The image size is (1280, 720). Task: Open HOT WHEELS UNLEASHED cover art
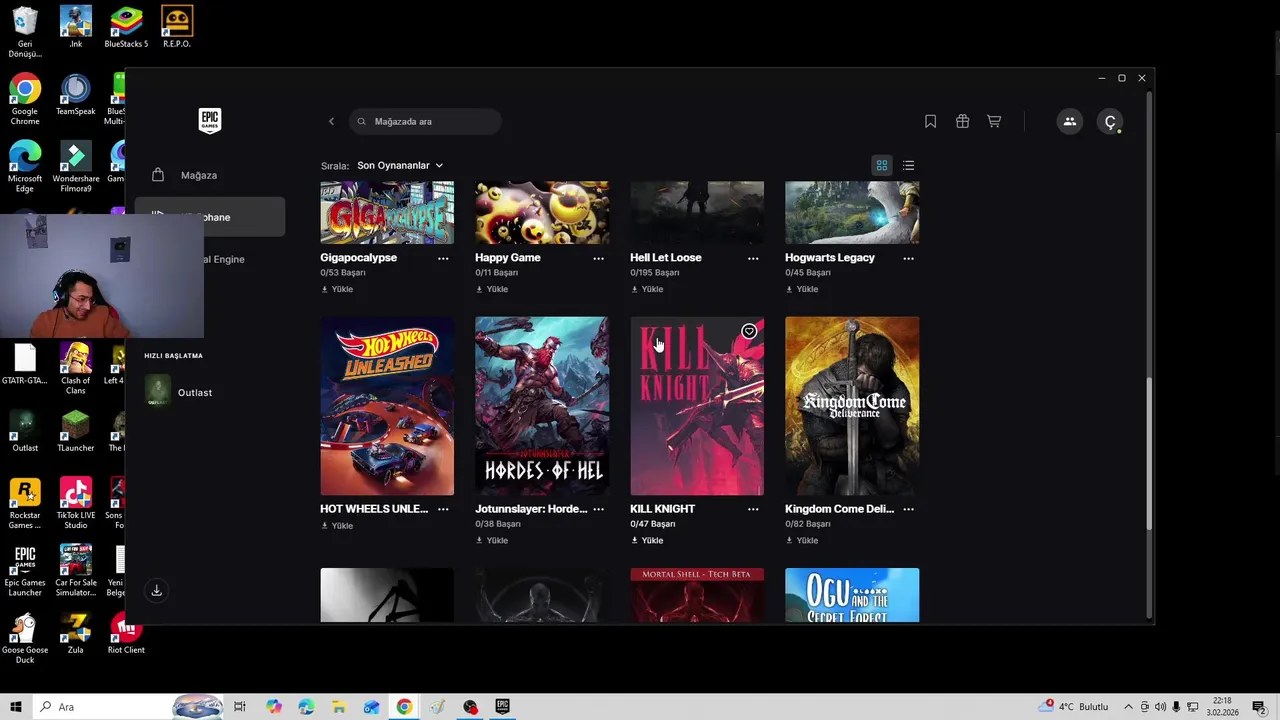coord(387,406)
